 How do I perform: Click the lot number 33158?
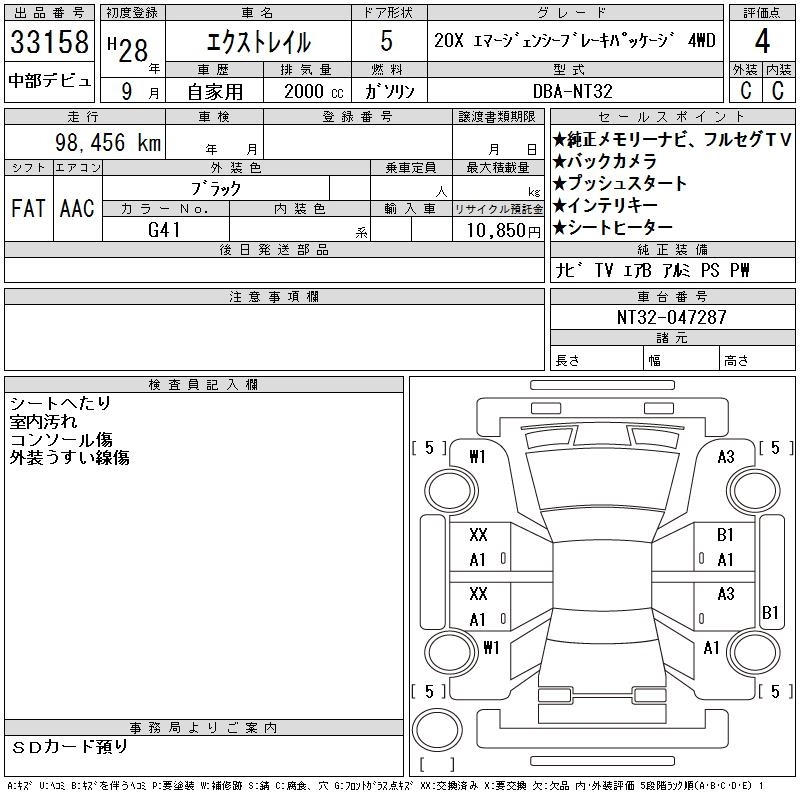(49, 42)
